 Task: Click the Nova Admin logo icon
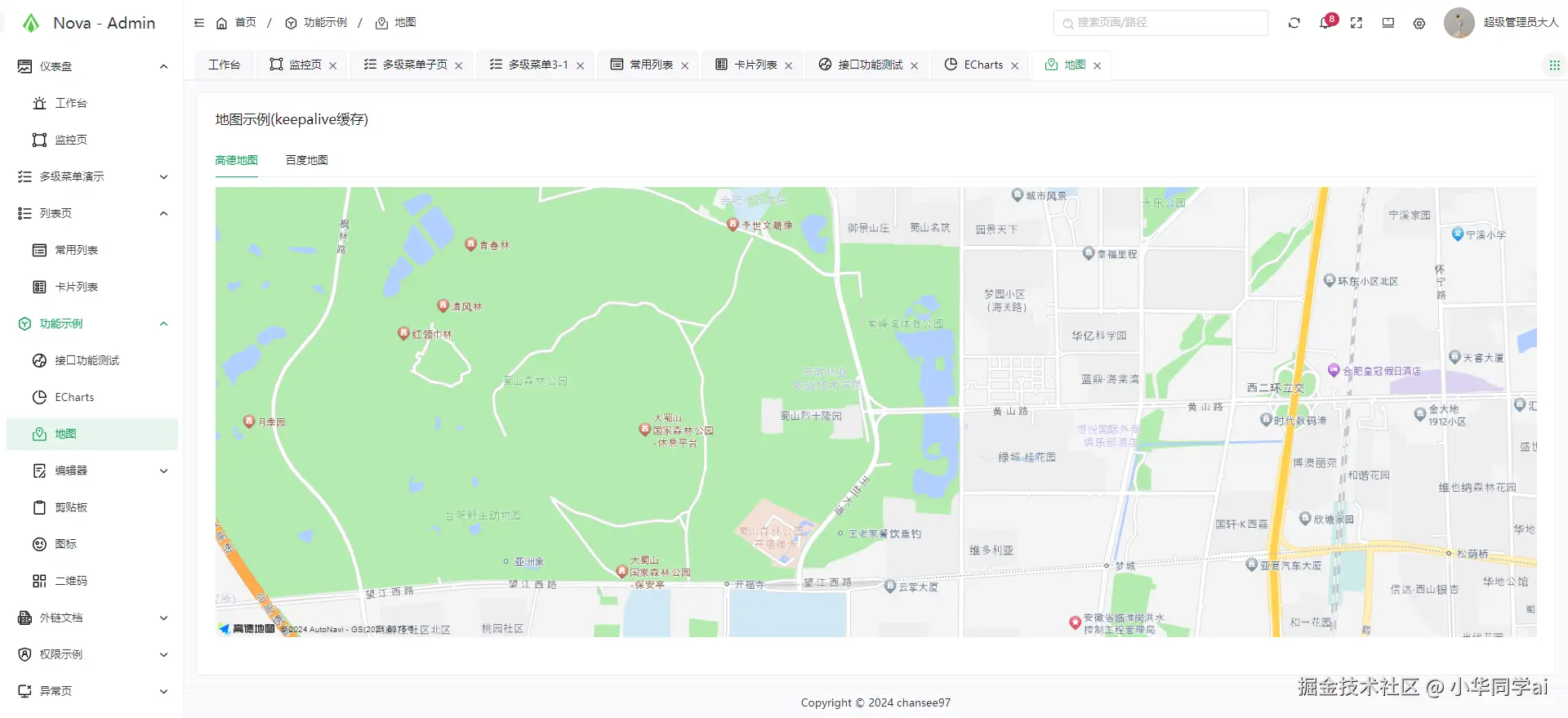point(30,23)
